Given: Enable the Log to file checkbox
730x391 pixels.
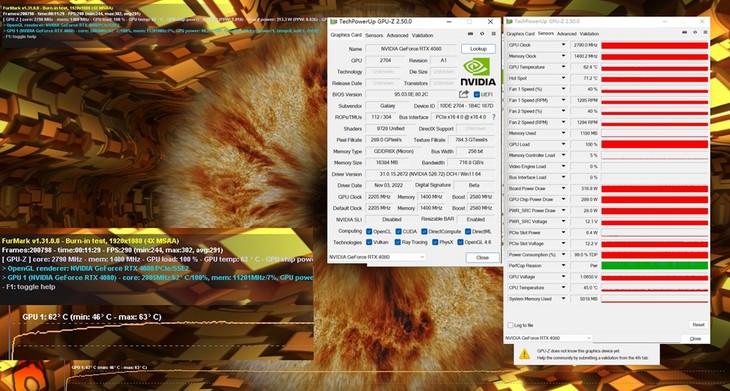Looking at the screenshot, I should 511,325.
